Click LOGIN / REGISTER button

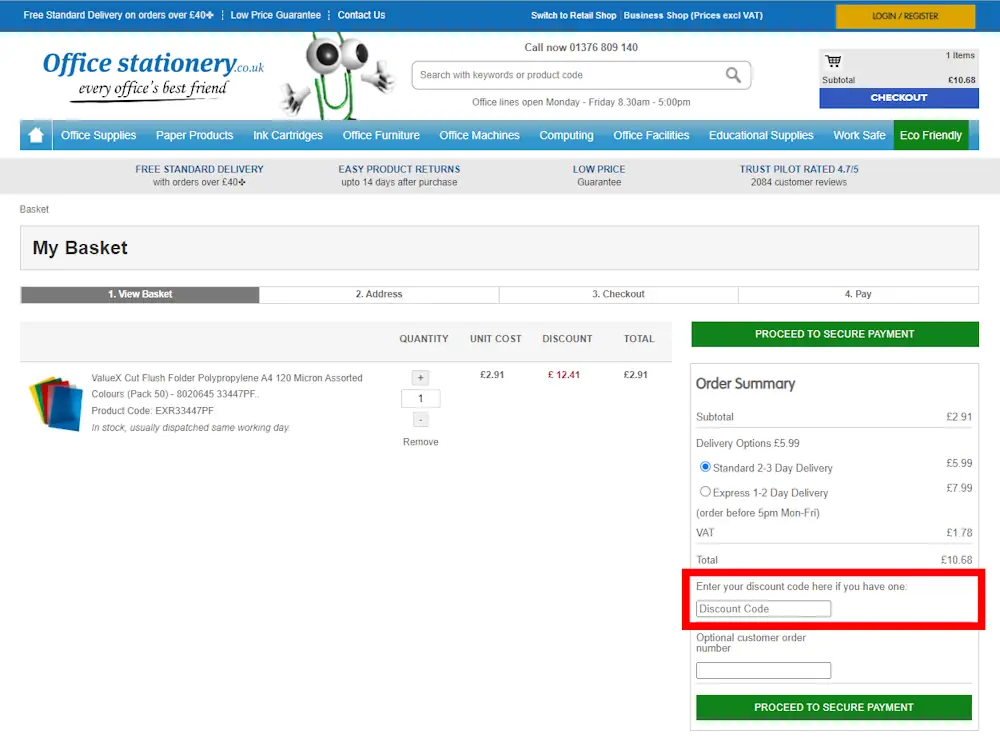[905, 16]
